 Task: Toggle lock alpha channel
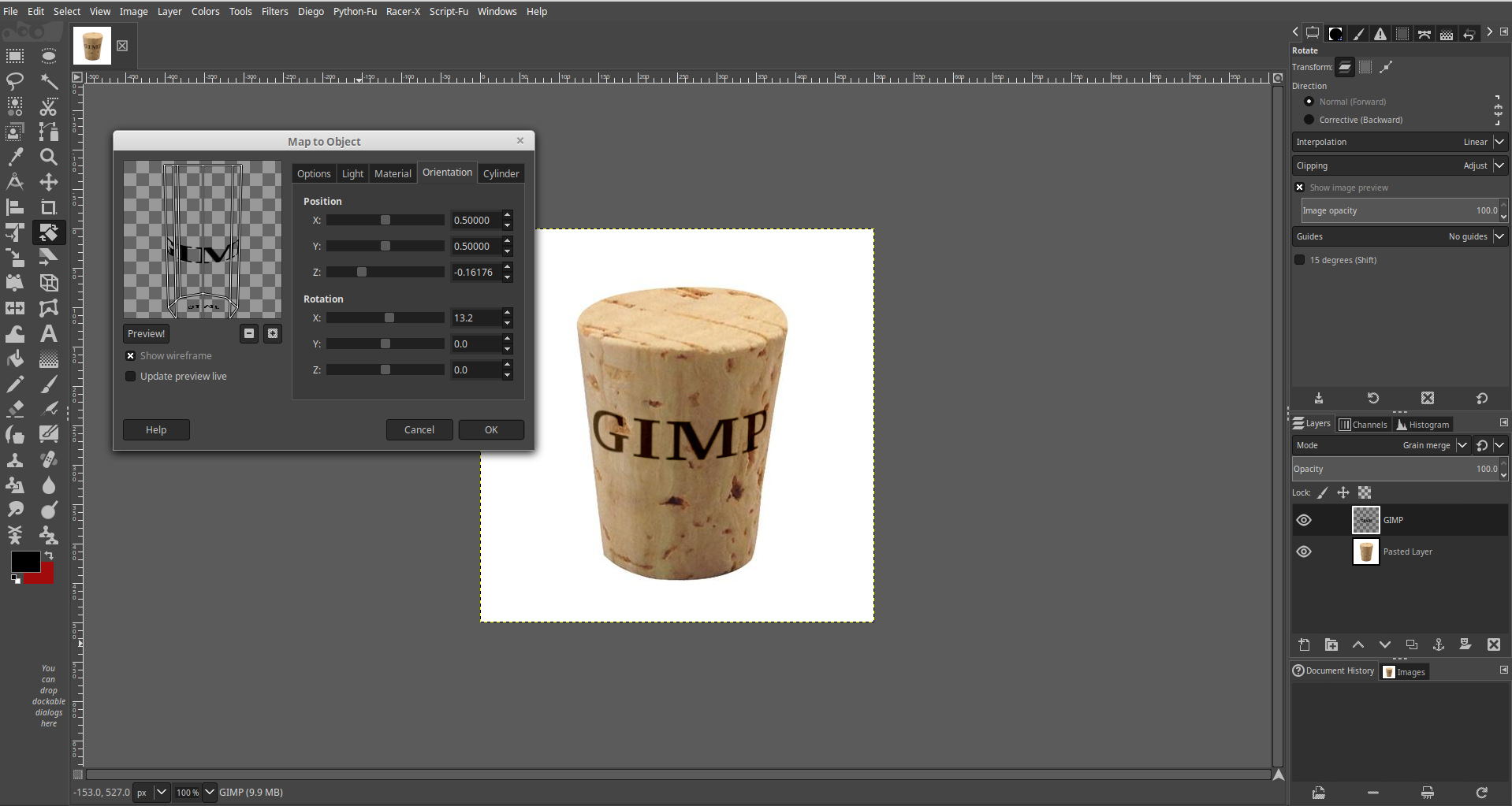[x=1365, y=492]
